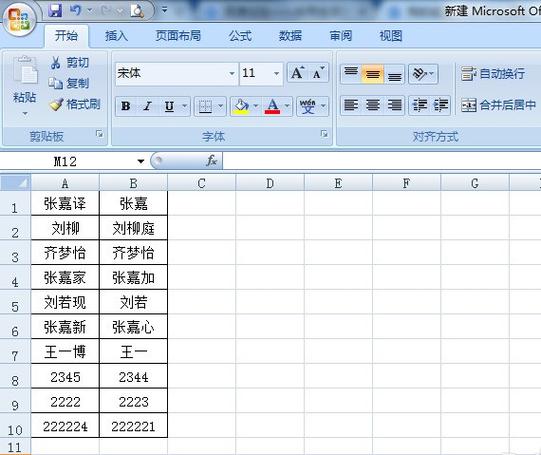Align text right

(x=394, y=105)
